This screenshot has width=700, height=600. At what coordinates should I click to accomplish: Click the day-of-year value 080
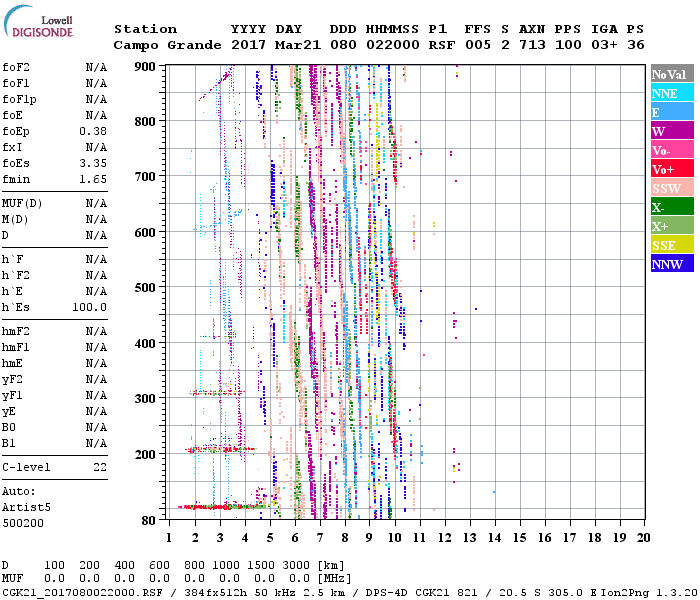tap(343, 45)
